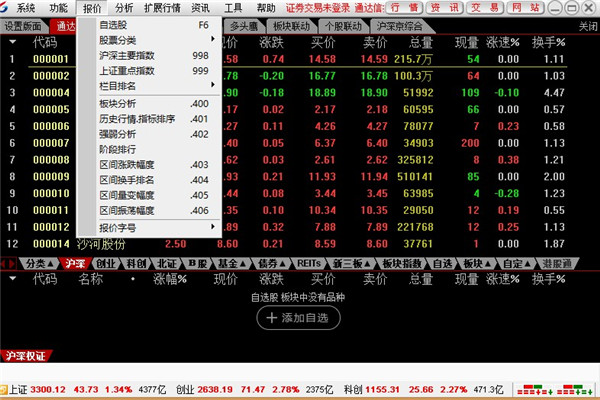Expand the 股票分类 submenu
The width and height of the screenshot is (600, 400).
[157, 40]
